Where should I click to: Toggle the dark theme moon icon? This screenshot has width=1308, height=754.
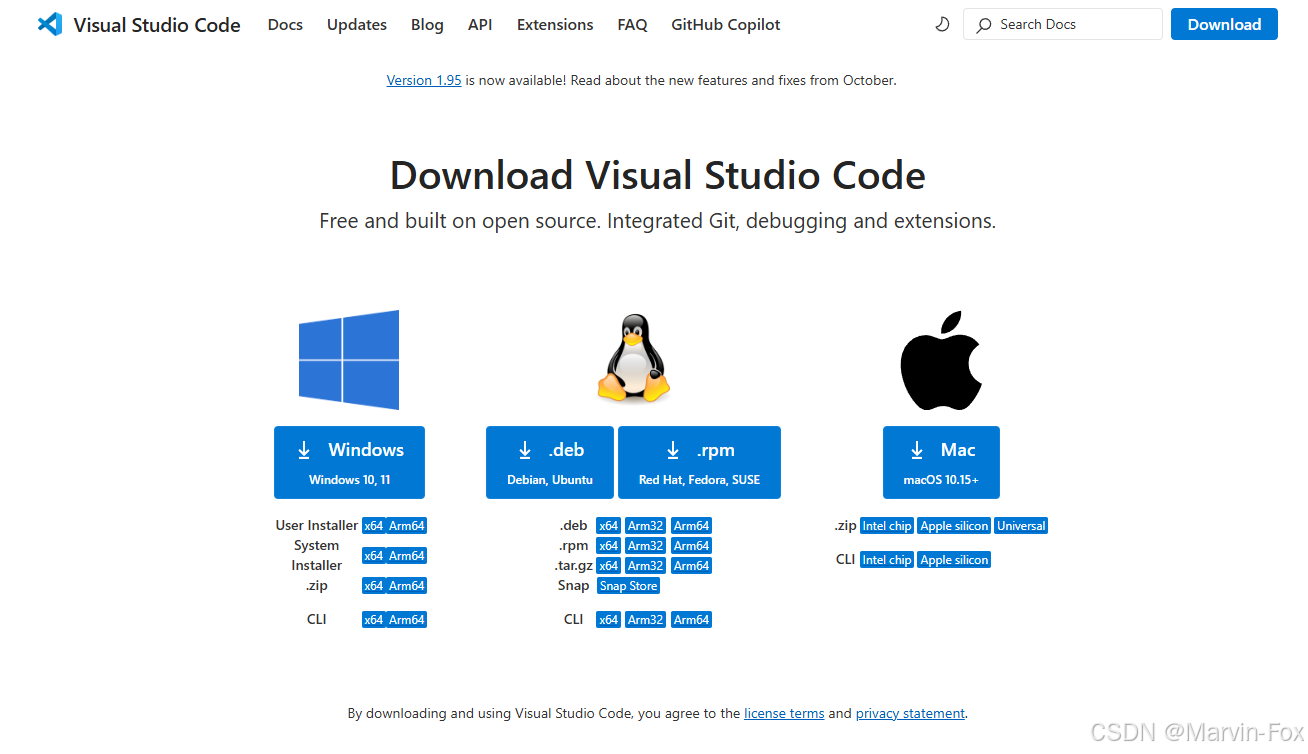942,24
